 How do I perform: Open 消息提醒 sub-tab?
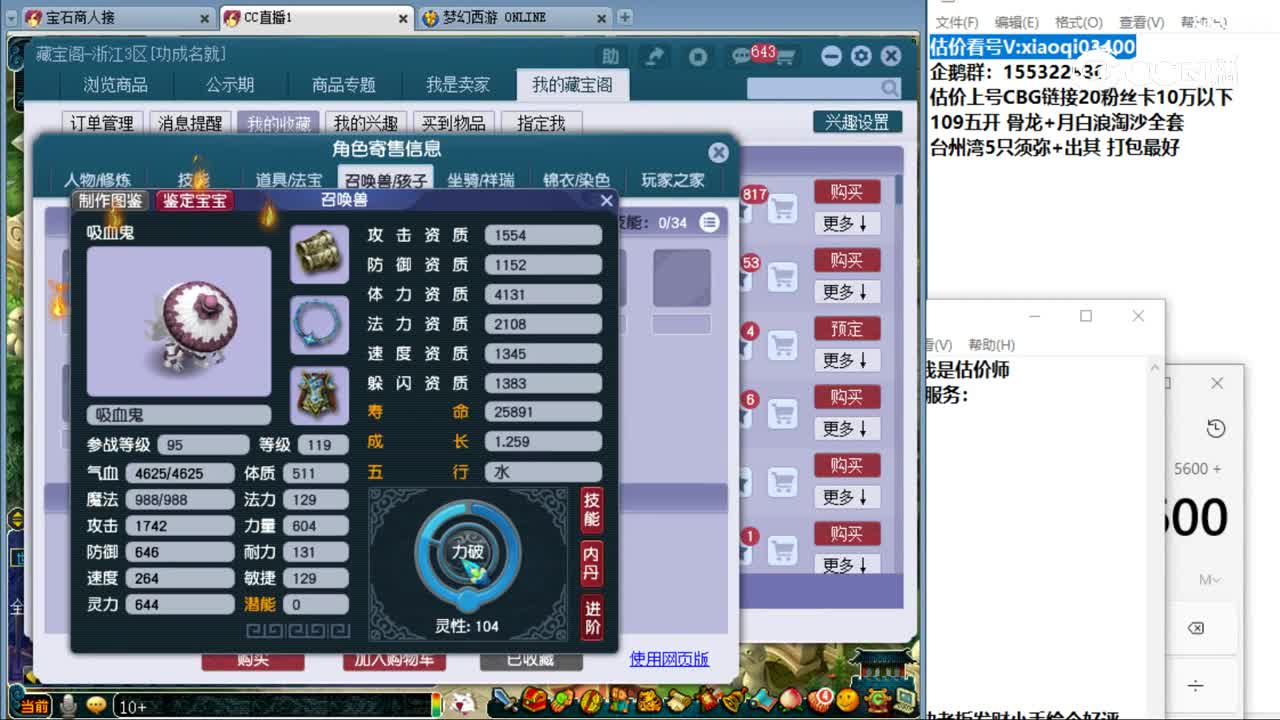[x=190, y=123]
